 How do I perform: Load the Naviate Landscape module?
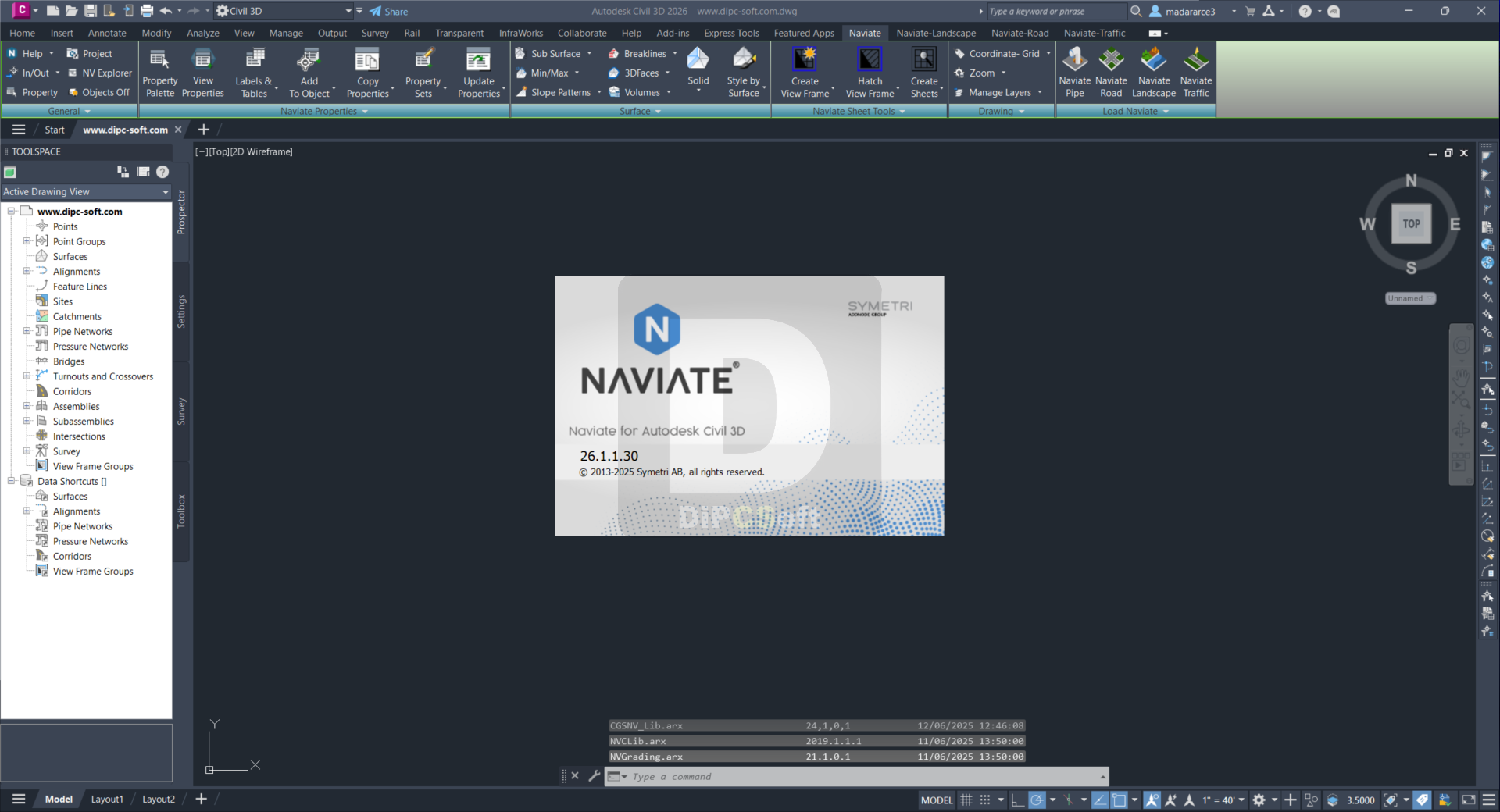[1154, 73]
